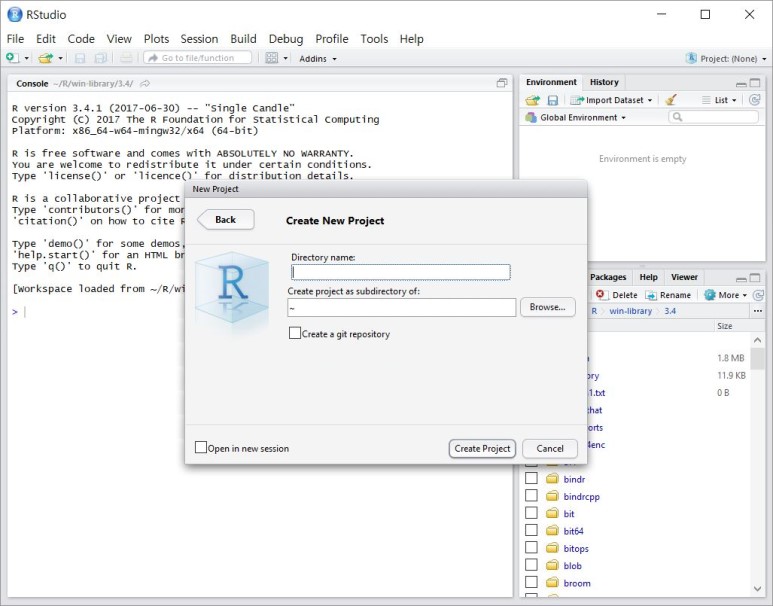Click the Console pane restore icon

click(502, 83)
